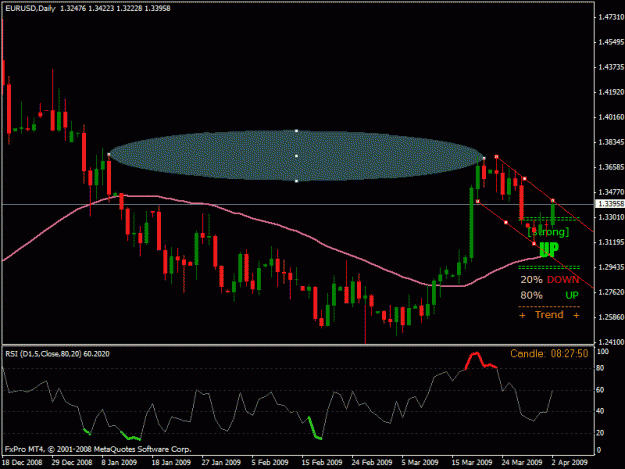Click the 1.29435 price axis value

611,267
